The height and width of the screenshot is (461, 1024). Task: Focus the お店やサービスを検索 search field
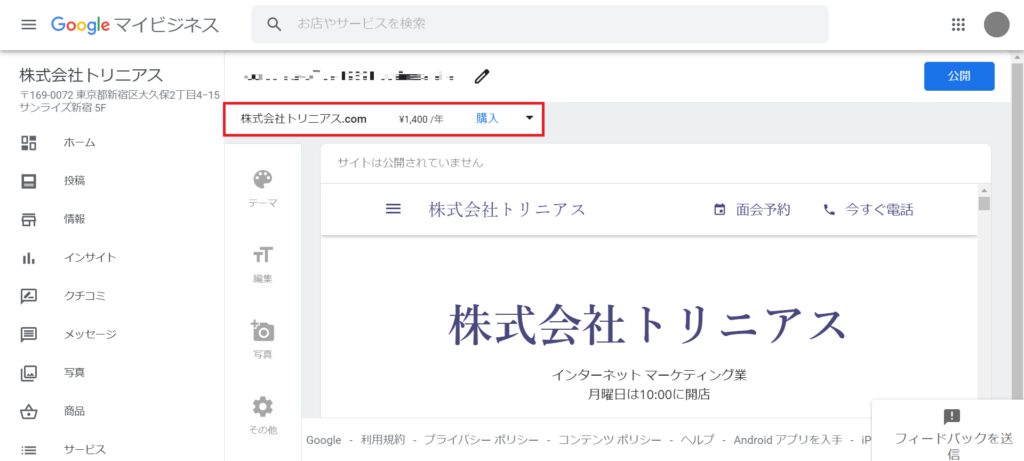pyautogui.click(x=539, y=25)
